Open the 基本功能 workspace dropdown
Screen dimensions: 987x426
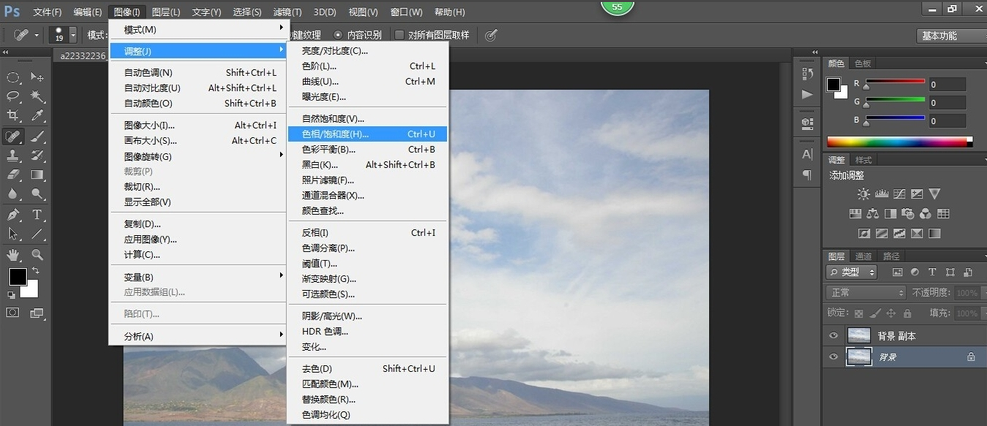951,36
